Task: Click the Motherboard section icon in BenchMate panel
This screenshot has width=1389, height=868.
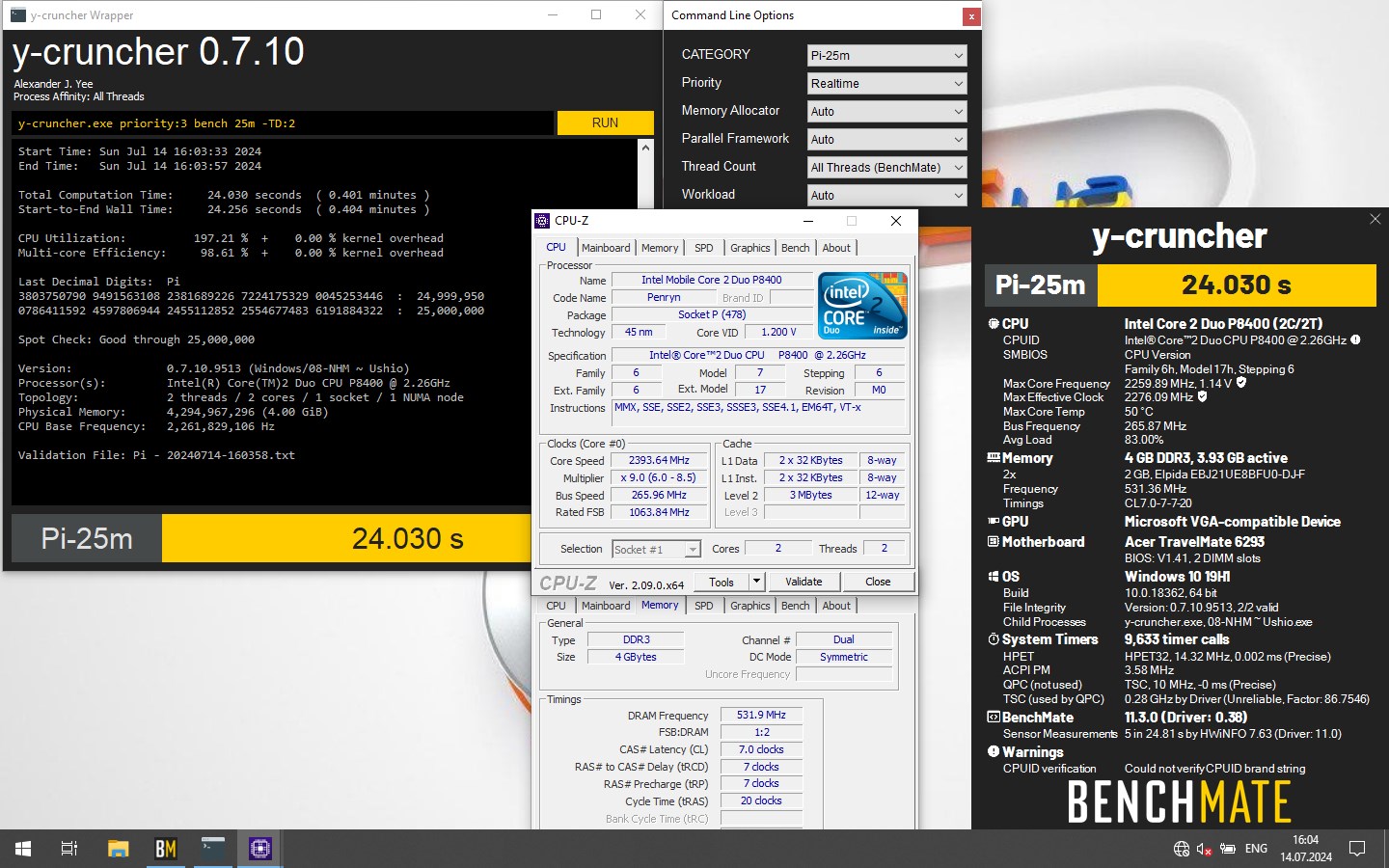Action: 994,542
